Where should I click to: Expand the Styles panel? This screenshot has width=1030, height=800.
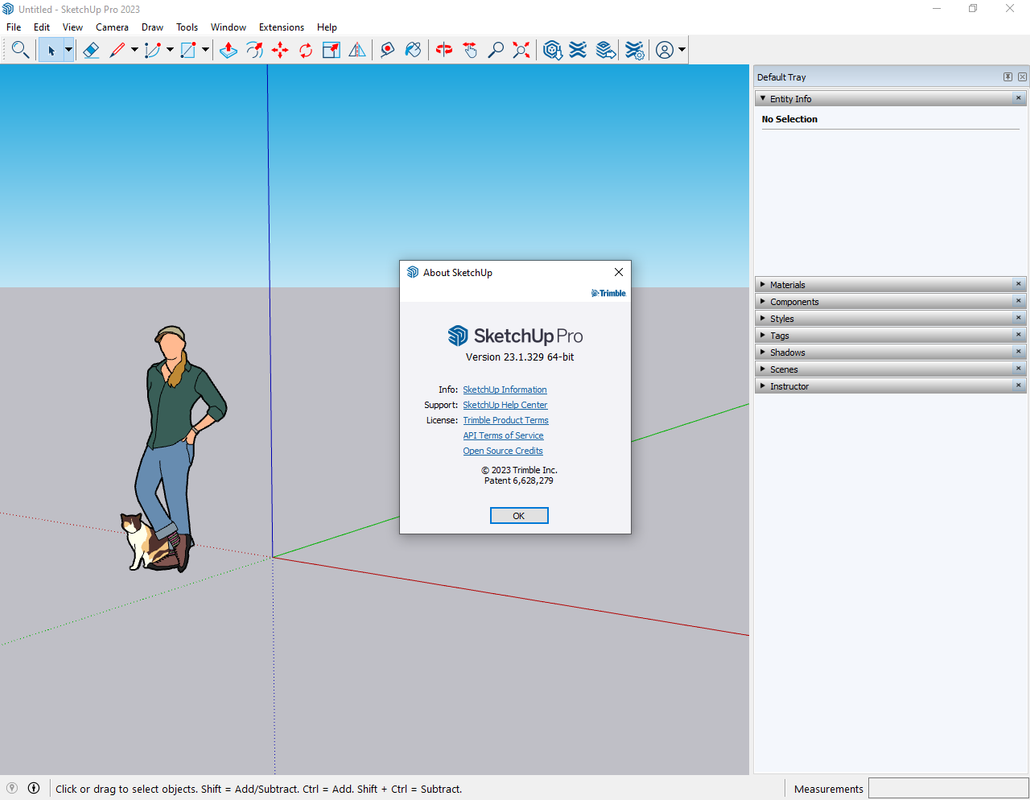tap(763, 319)
